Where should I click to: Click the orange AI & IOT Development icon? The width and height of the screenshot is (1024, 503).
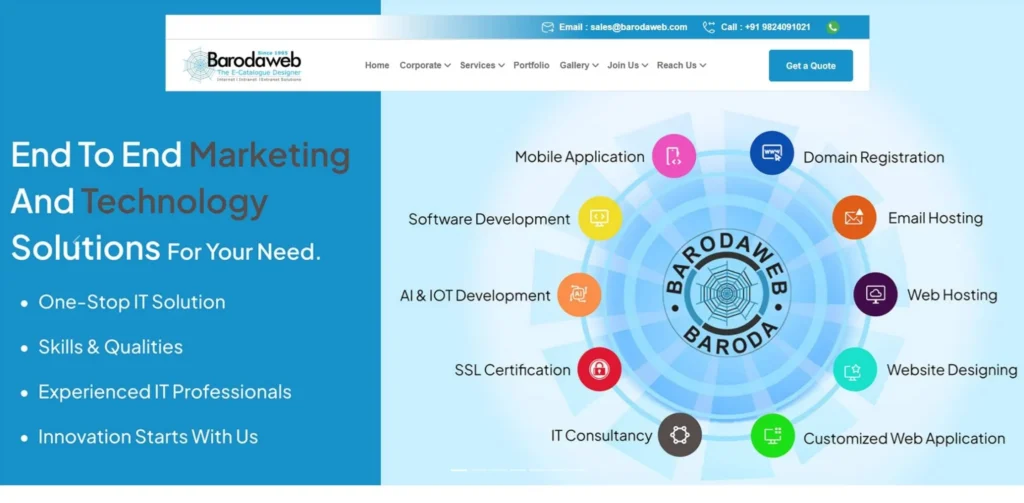pyautogui.click(x=578, y=295)
